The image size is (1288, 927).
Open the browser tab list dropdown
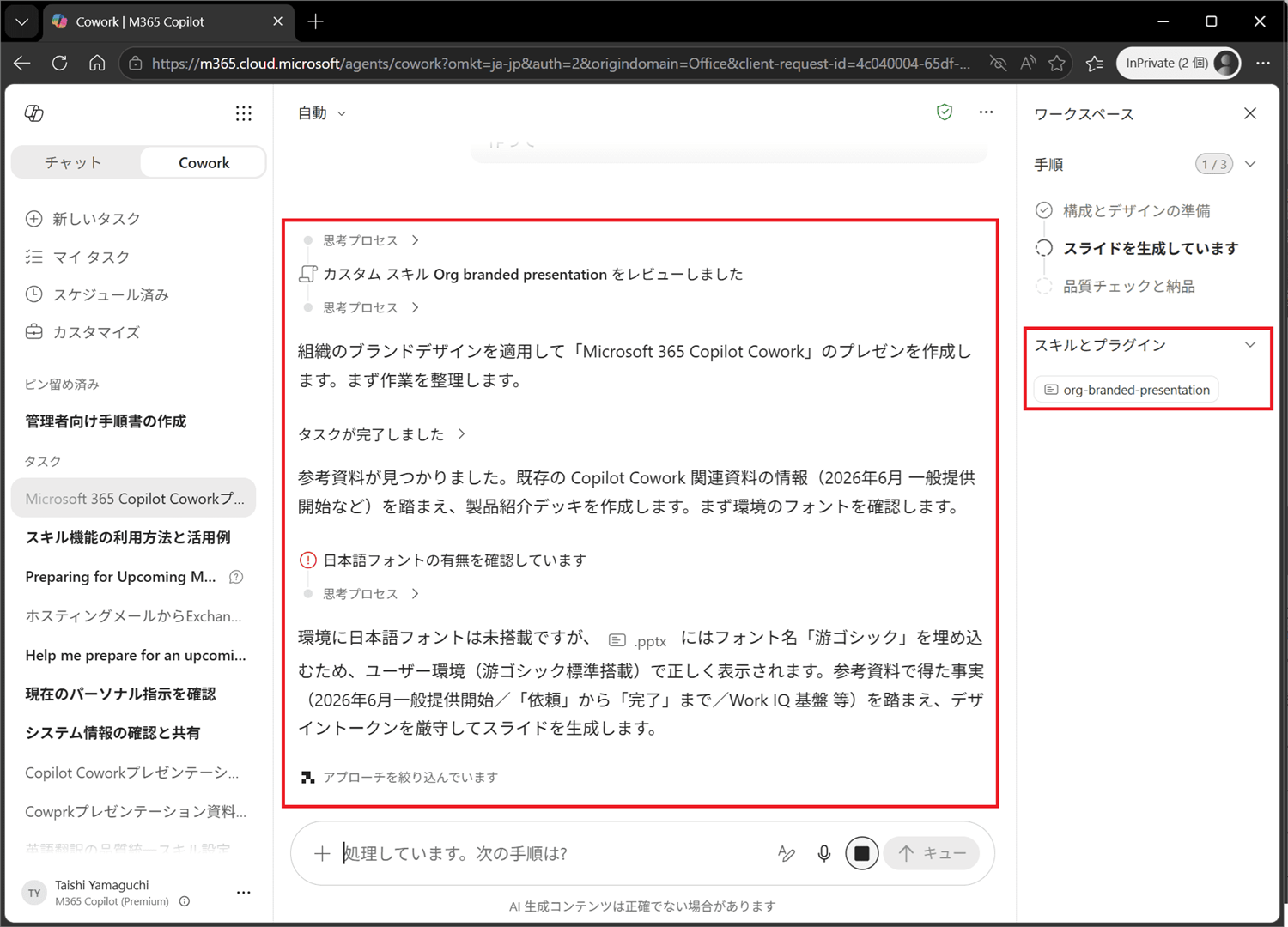(21, 21)
